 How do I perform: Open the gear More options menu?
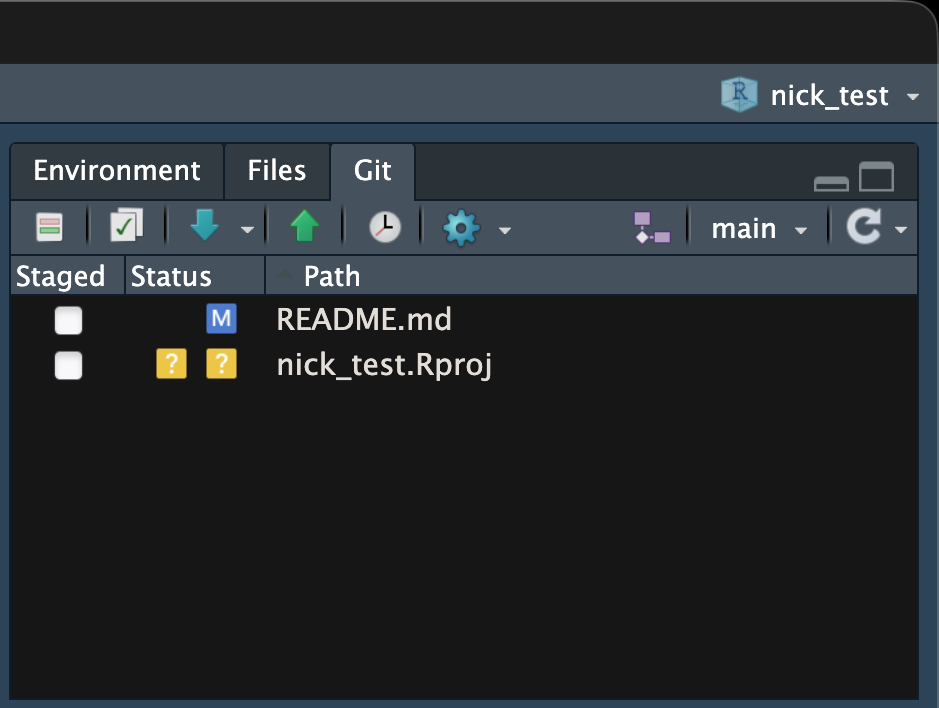(x=461, y=228)
